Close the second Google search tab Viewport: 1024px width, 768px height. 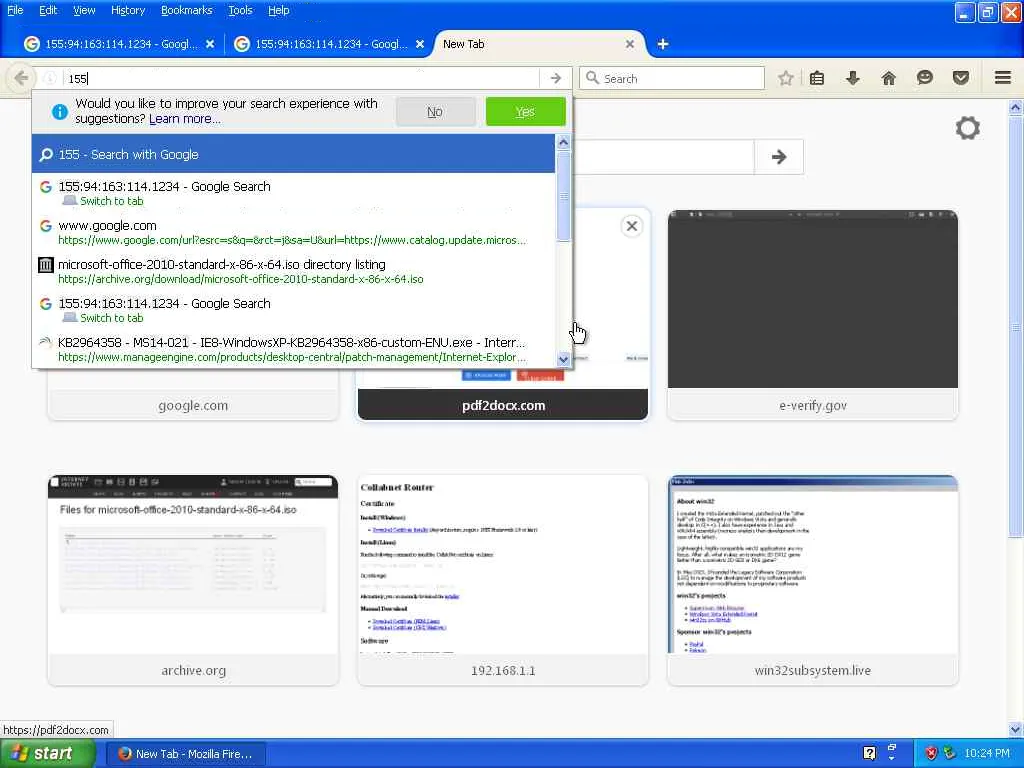[x=420, y=44]
